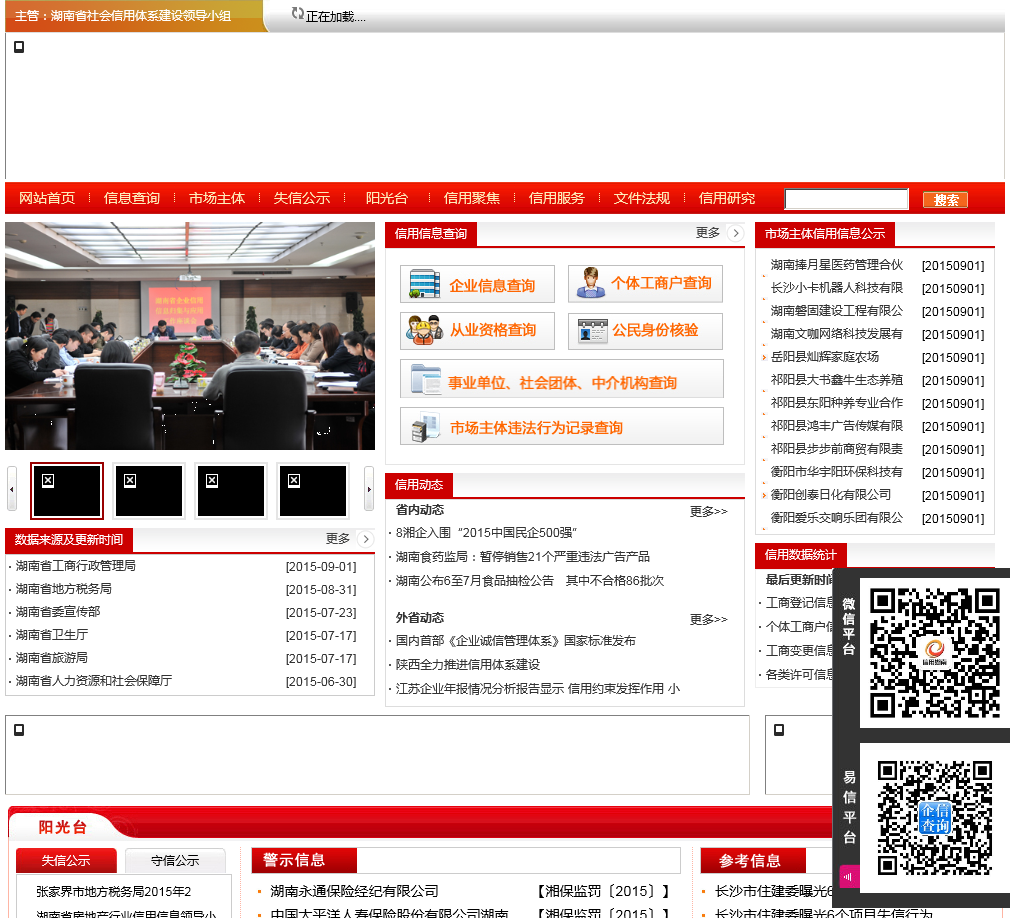Open the 信用聚焦 navigation item
The image size is (1010, 918).
pos(472,198)
